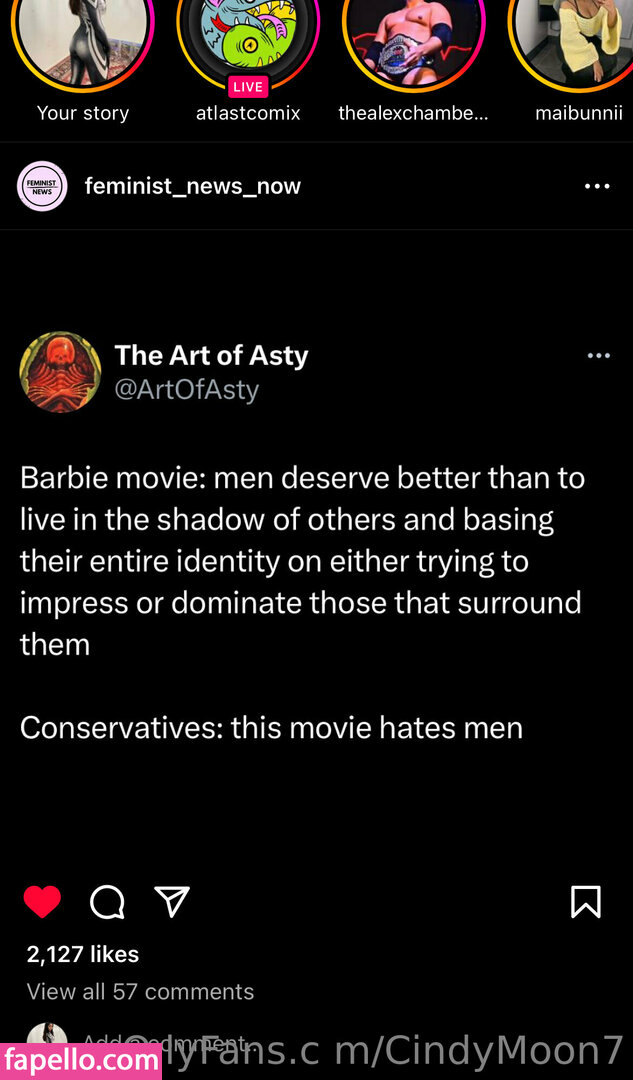Open feminist_news_now post options menu
Image resolution: width=633 pixels, height=1080 pixels.
click(x=596, y=186)
